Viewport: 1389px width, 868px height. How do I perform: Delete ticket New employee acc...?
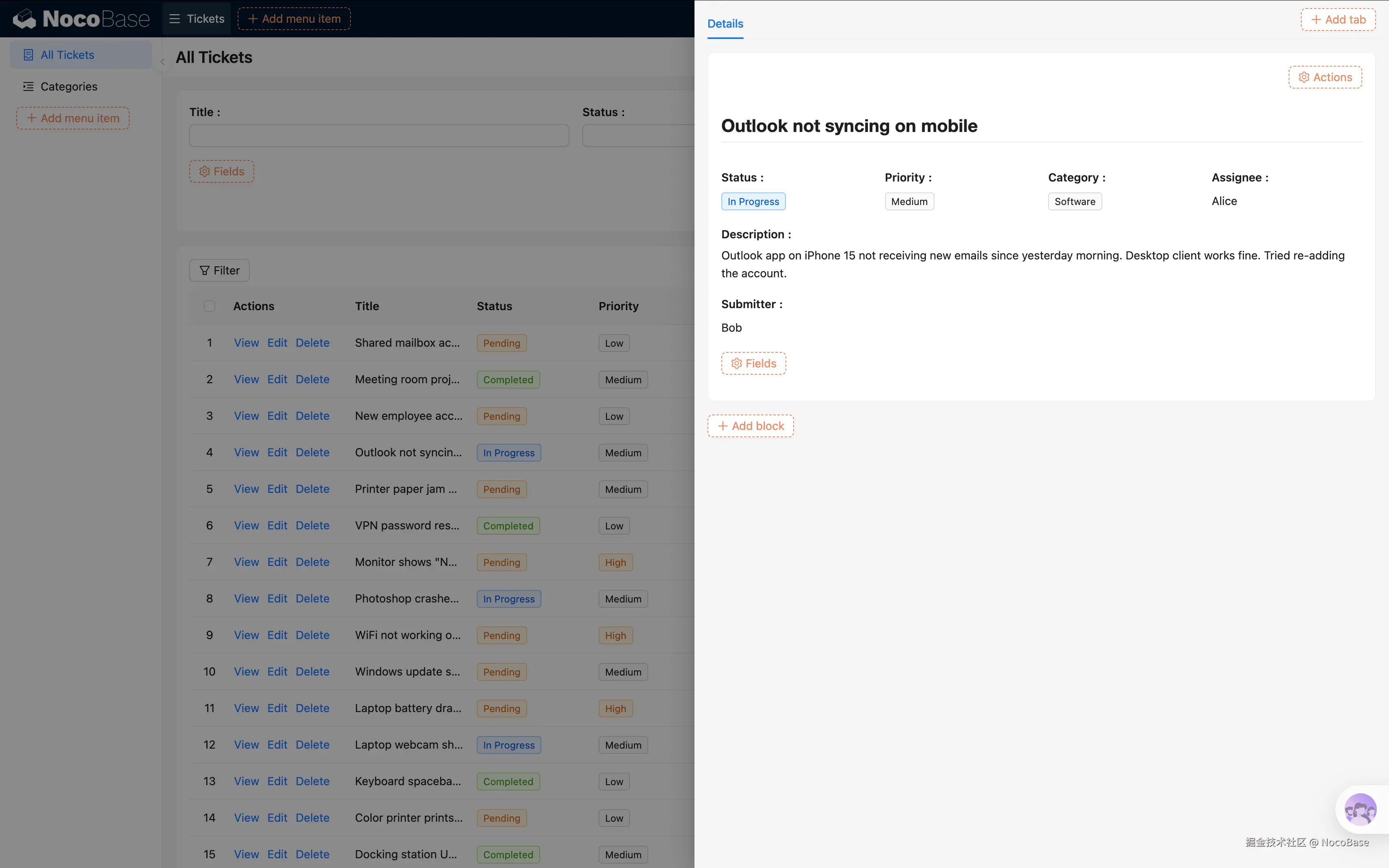[x=312, y=416]
